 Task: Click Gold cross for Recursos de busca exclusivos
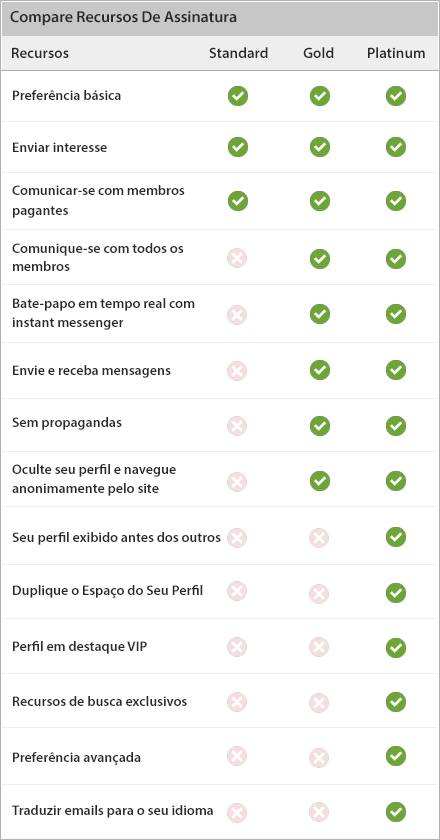[x=319, y=702]
